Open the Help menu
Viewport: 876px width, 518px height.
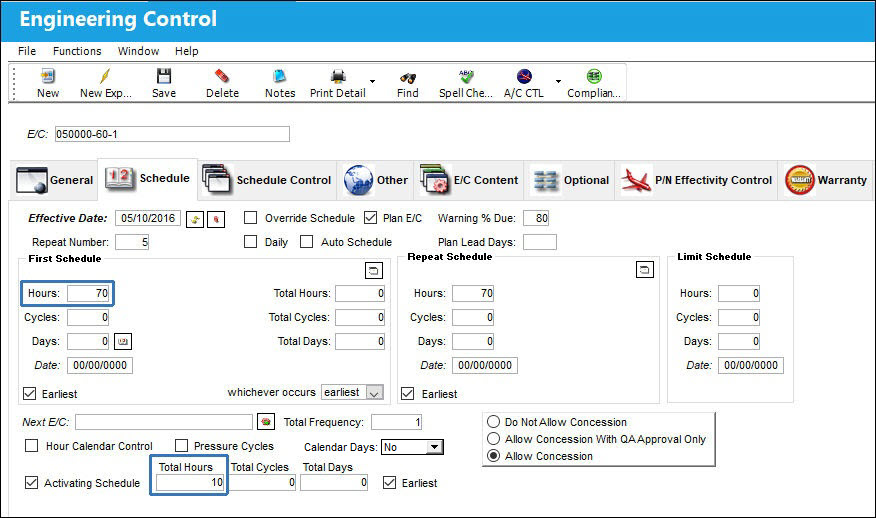coord(187,51)
